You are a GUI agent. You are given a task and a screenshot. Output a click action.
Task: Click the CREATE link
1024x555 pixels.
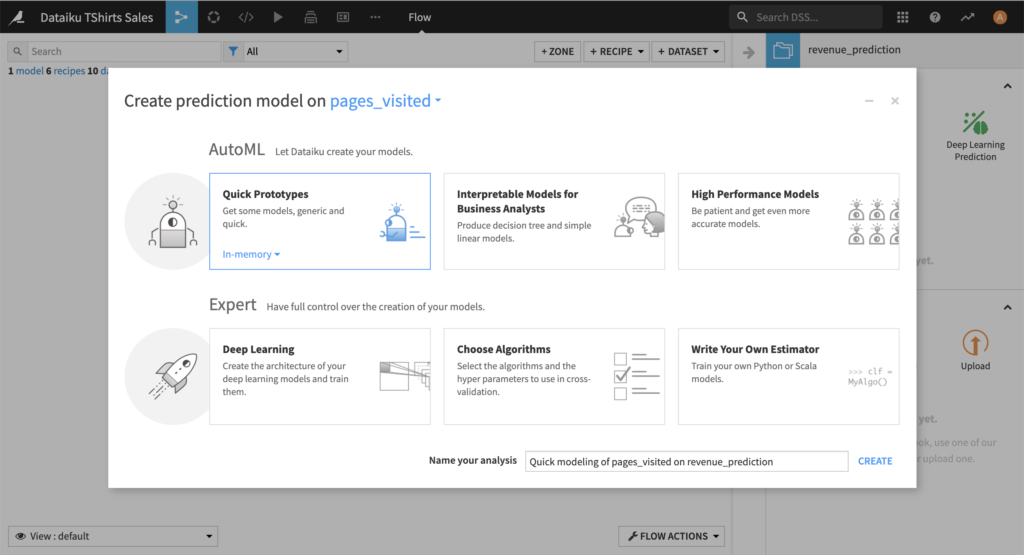point(875,461)
